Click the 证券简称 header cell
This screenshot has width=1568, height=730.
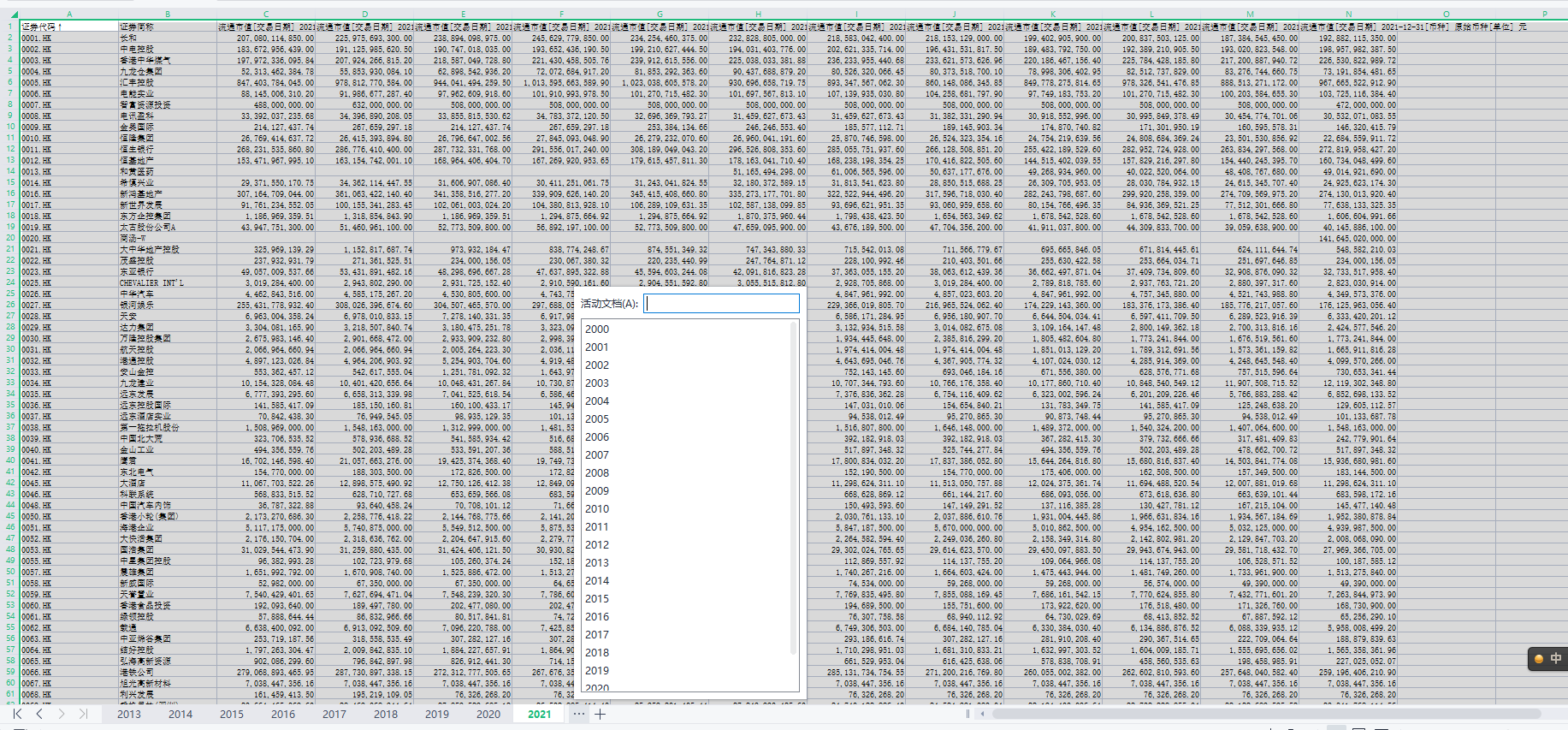coord(167,27)
